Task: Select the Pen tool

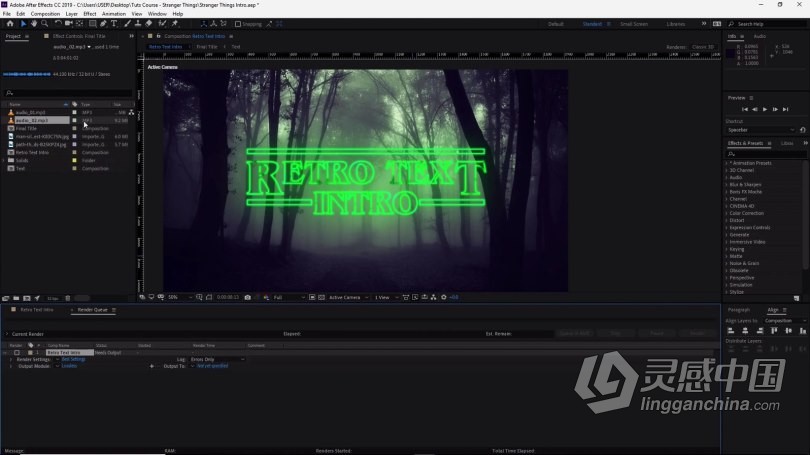Action: (x=103, y=23)
